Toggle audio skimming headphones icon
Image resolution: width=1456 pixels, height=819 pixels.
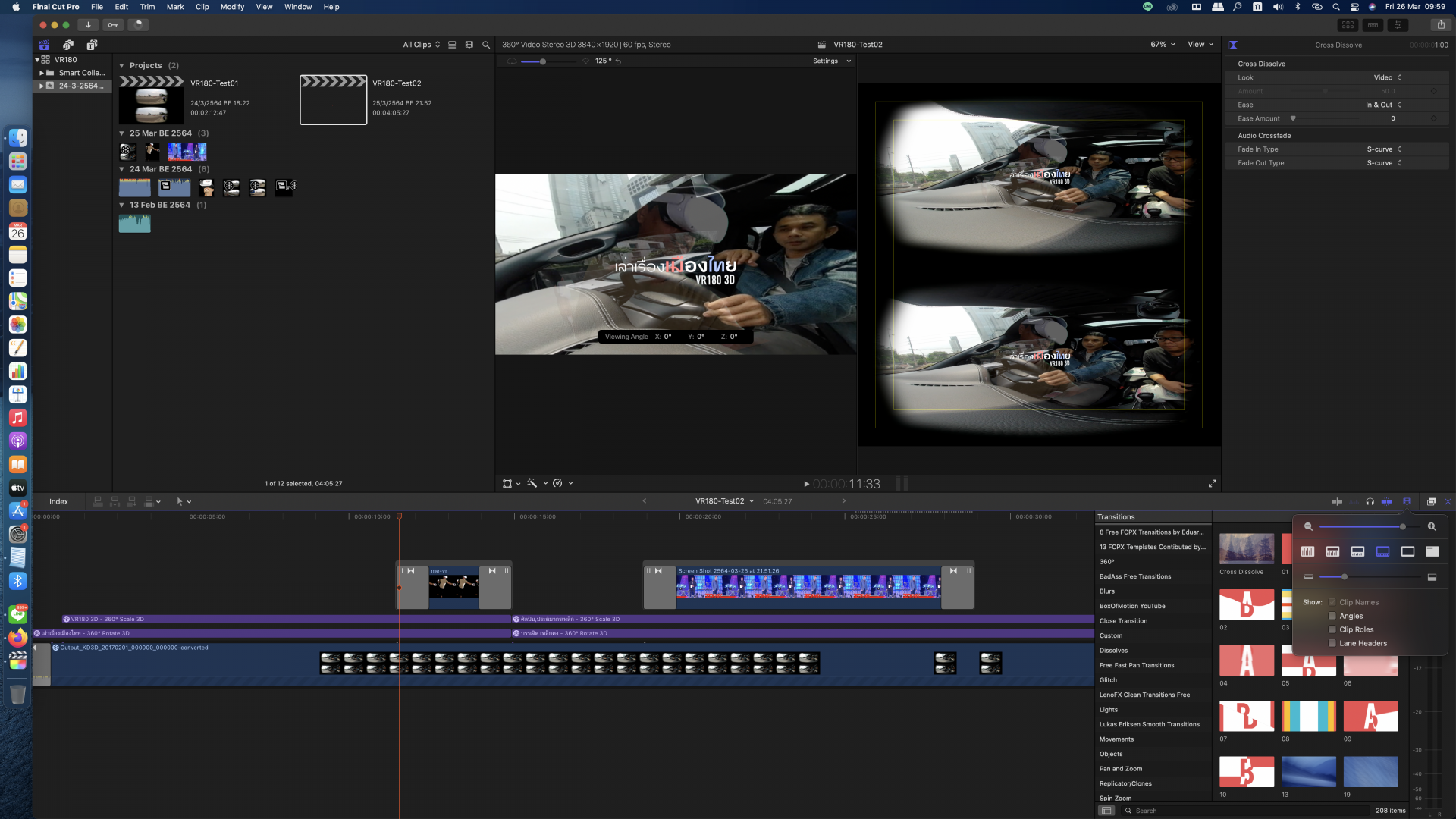[1370, 501]
